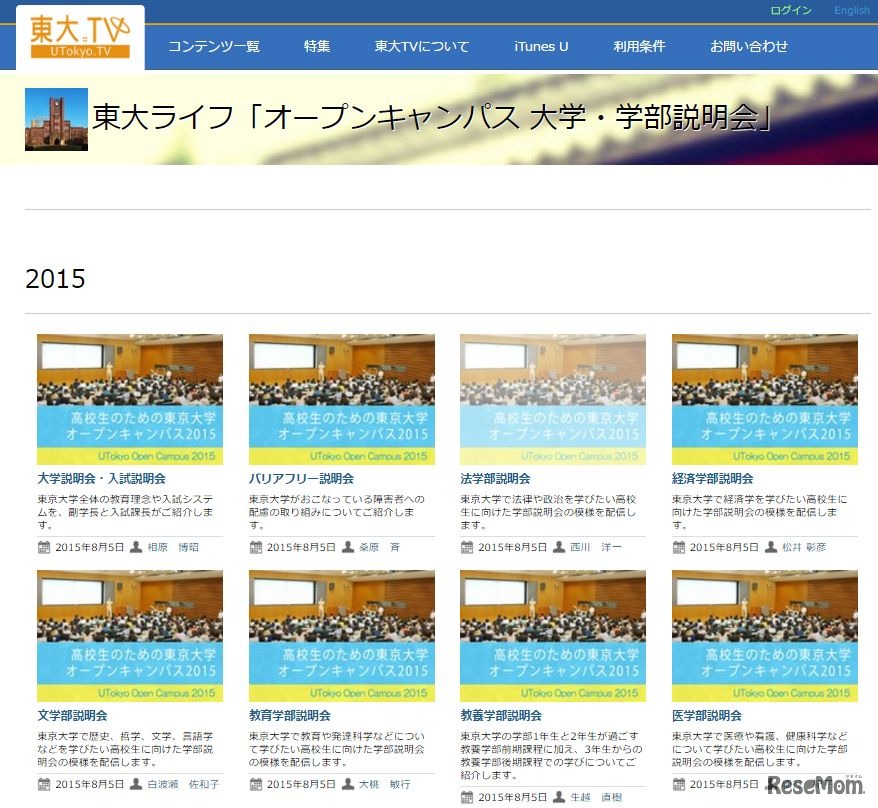Open thumbnail for 教育学部説明会
This screenshot has height=808, width=878.
click(x=342, y=636)
